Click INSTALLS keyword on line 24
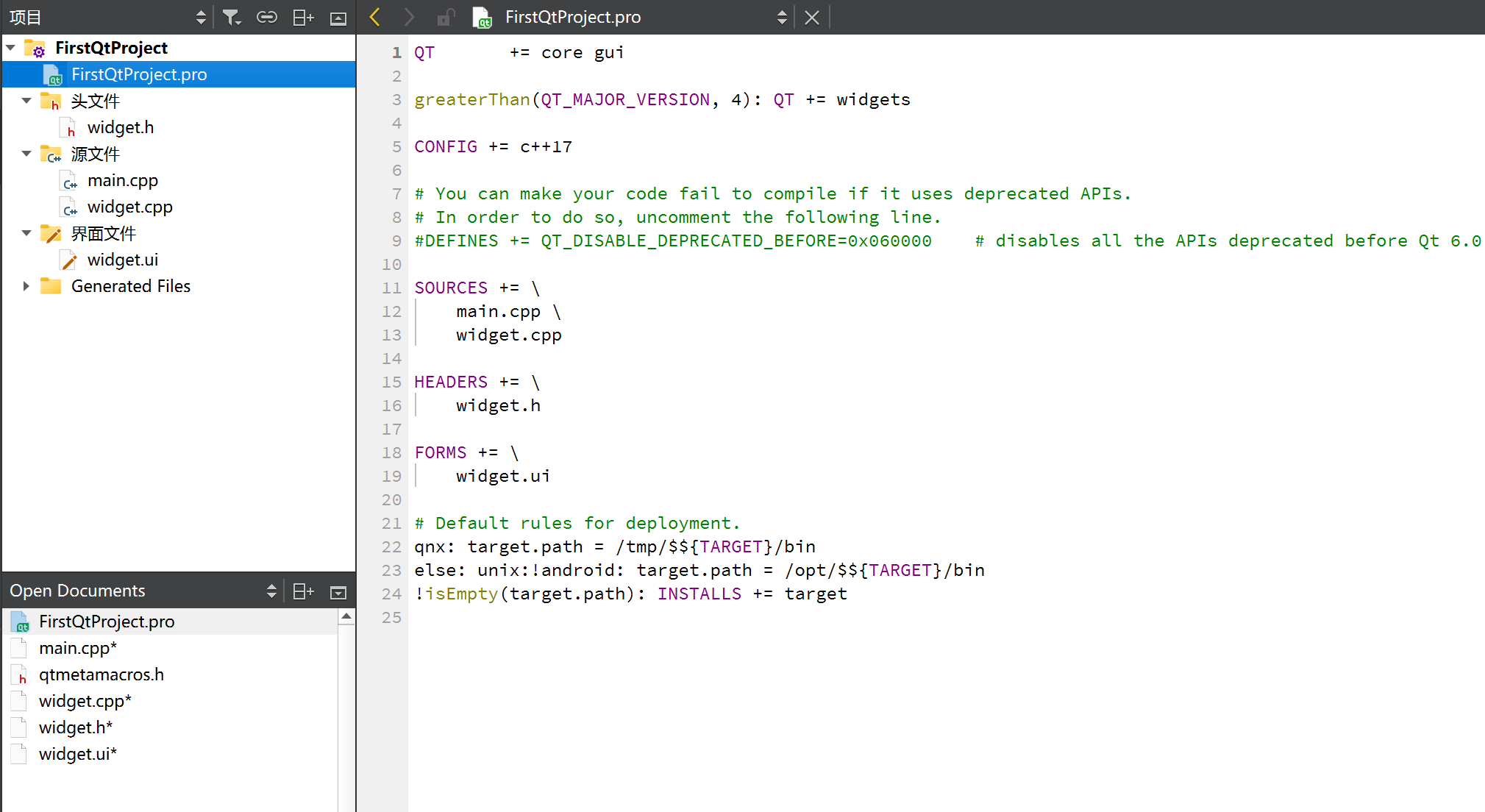 pyautogui.click(x=699, y=594)
